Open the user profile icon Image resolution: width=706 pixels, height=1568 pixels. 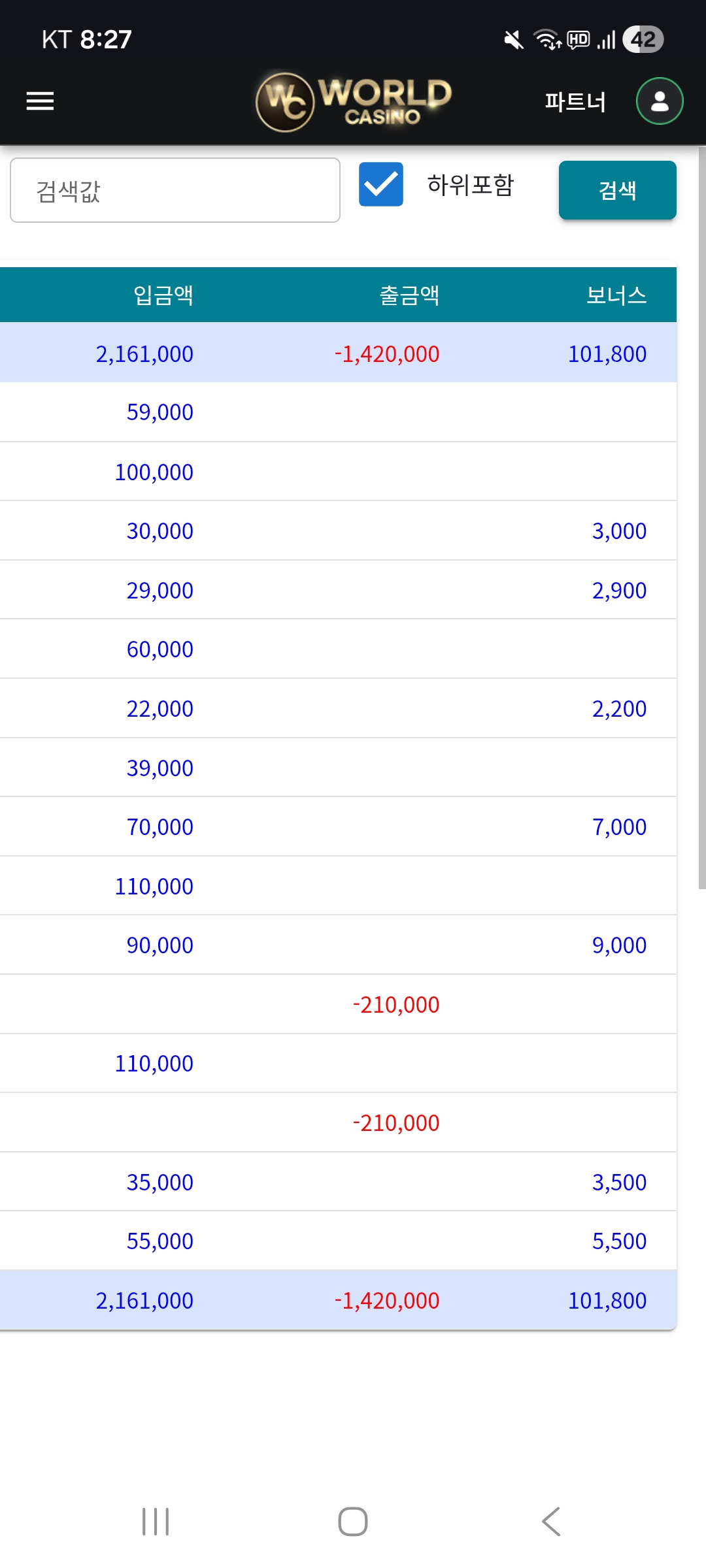tap(660, 101)
